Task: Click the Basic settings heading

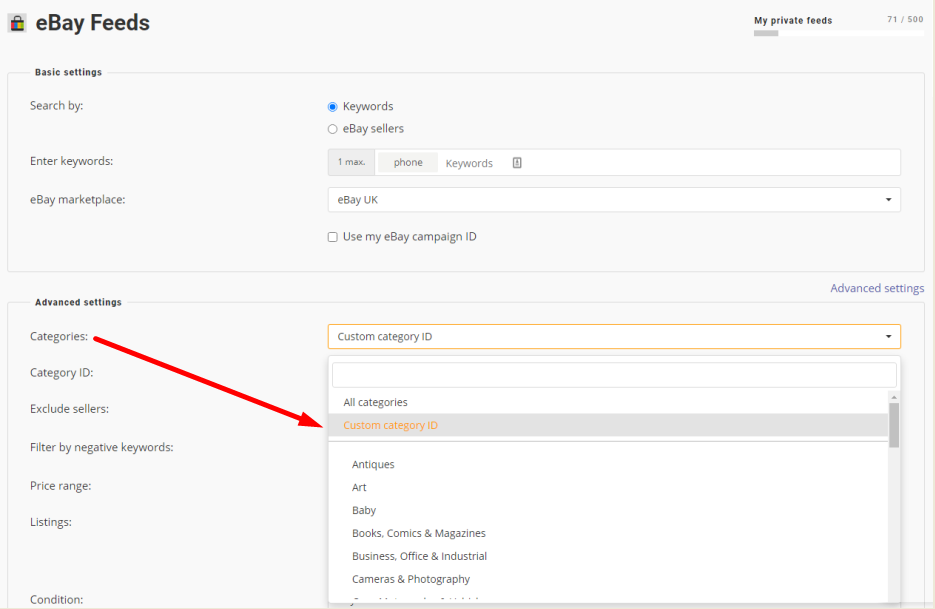Action: pyautogui.click(x=69, y=72)
